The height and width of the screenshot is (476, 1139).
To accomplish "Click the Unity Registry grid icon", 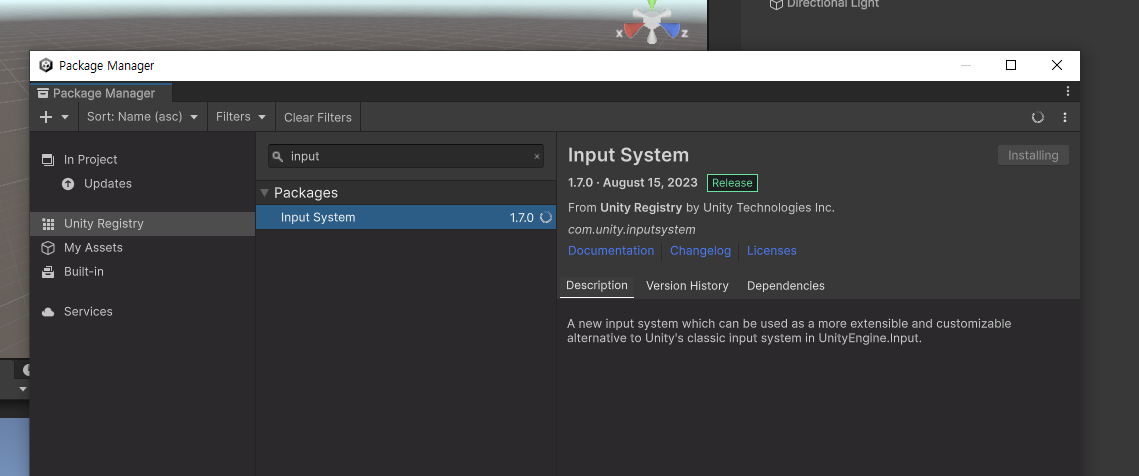I will pyautogui.click(x=48, y=224).
